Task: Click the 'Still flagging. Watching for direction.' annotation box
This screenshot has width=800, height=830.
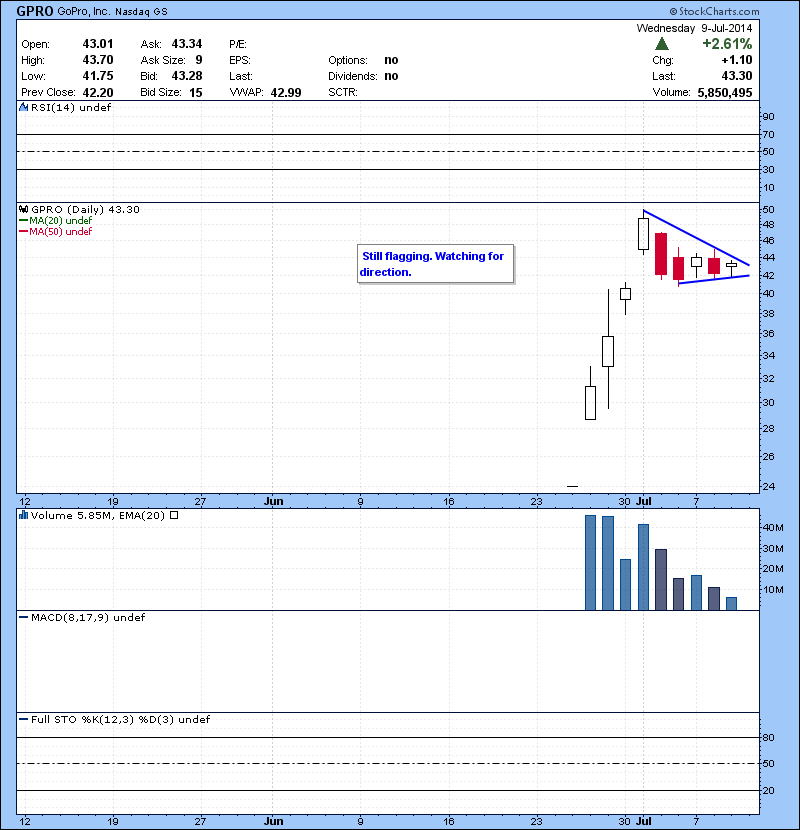Action: [435, 264]
